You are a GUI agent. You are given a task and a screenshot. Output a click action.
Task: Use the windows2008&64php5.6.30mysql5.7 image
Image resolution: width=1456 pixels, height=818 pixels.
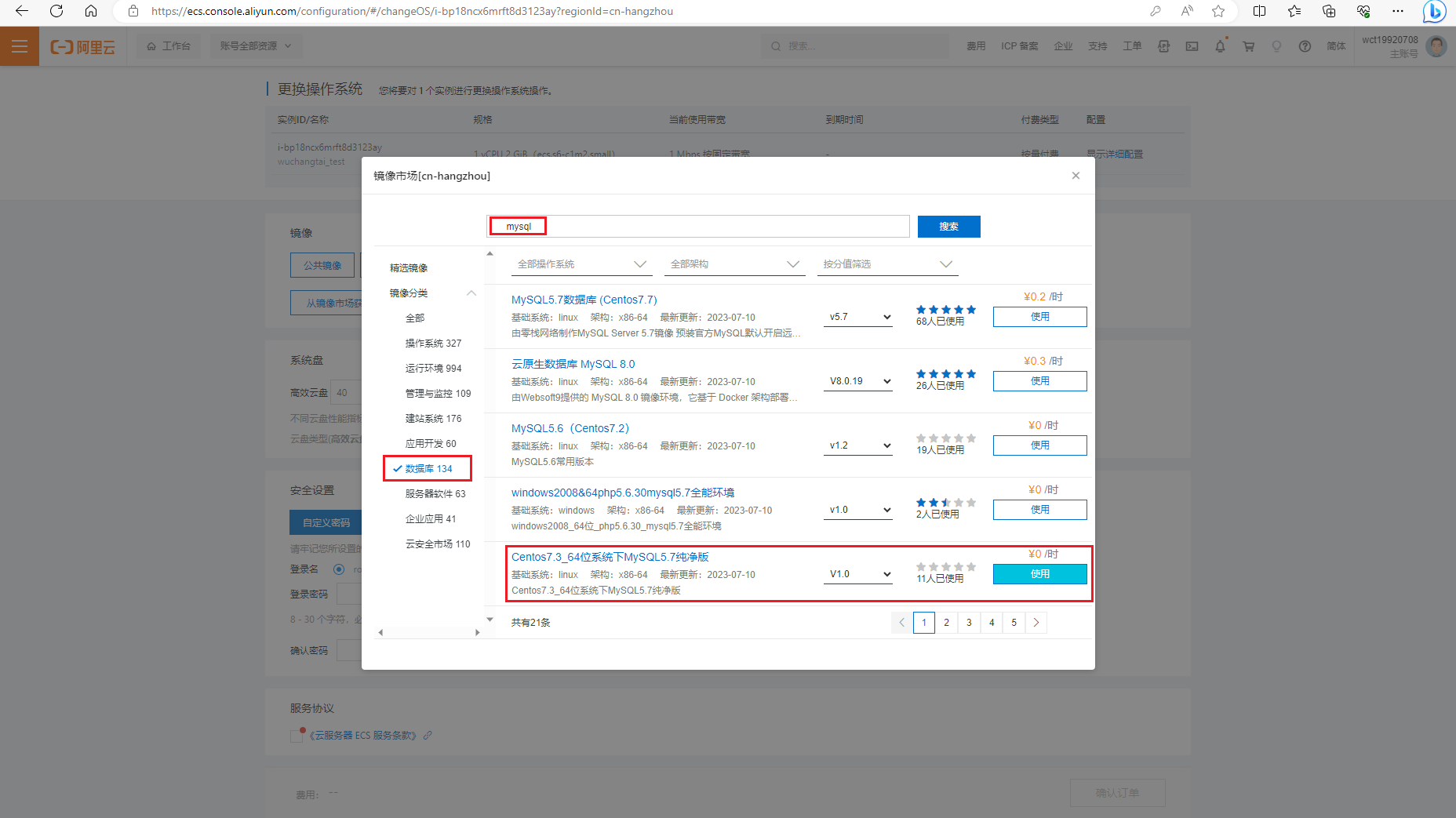click(x=1040, y=510)
